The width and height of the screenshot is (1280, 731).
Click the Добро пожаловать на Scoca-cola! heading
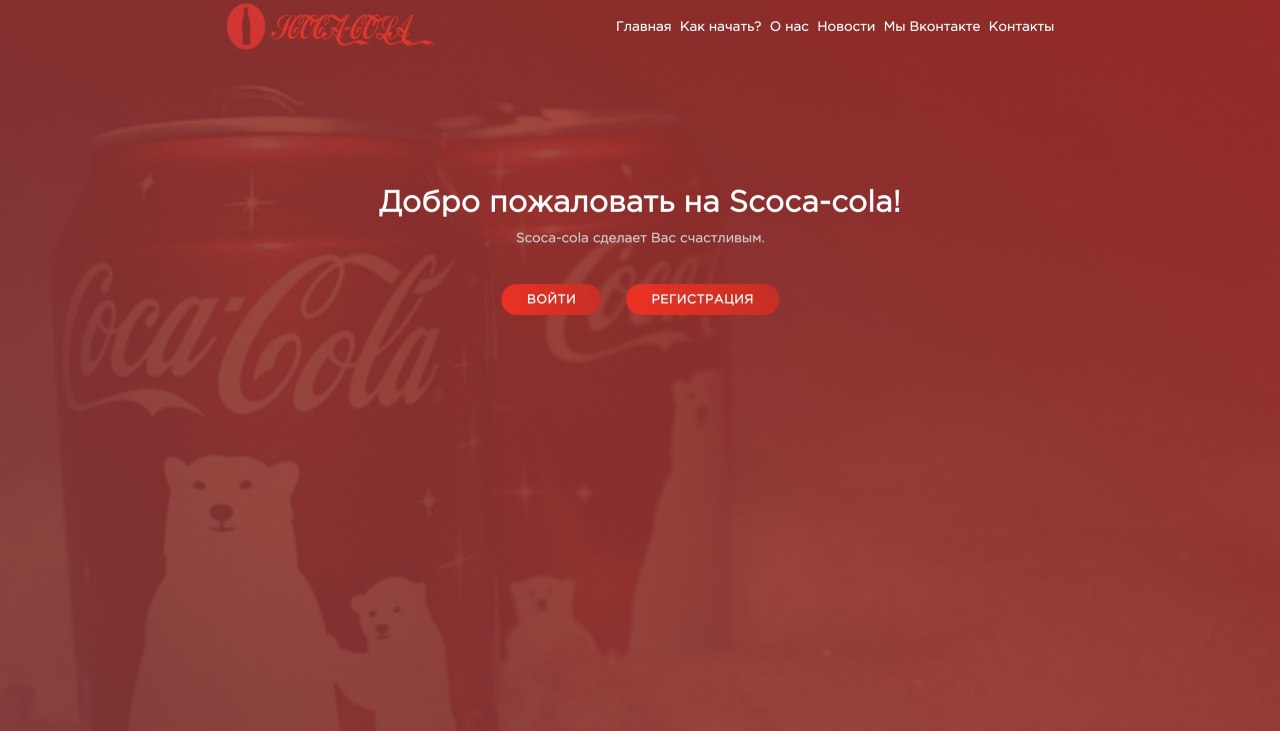[640, 201]
